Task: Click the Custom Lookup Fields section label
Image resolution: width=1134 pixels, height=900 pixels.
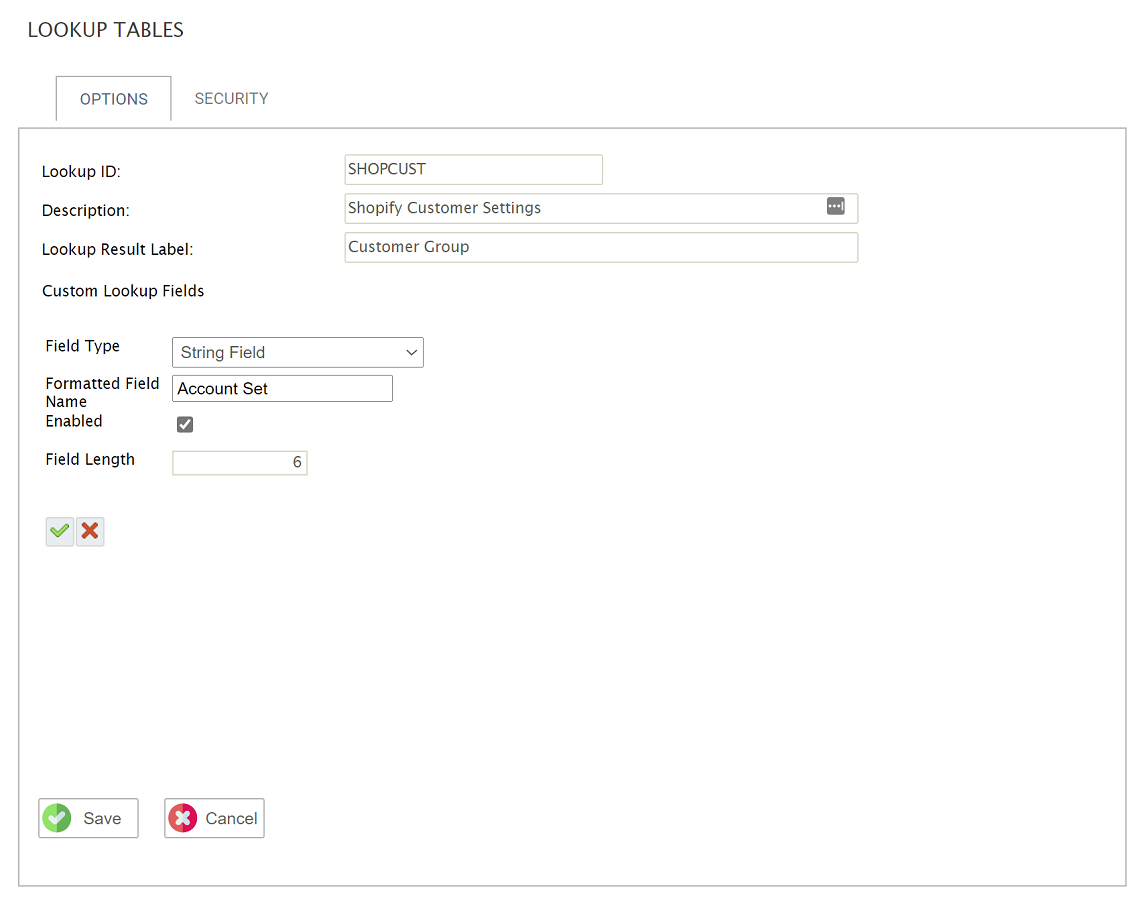Action: pyautogui.click(x=123, y=291)
